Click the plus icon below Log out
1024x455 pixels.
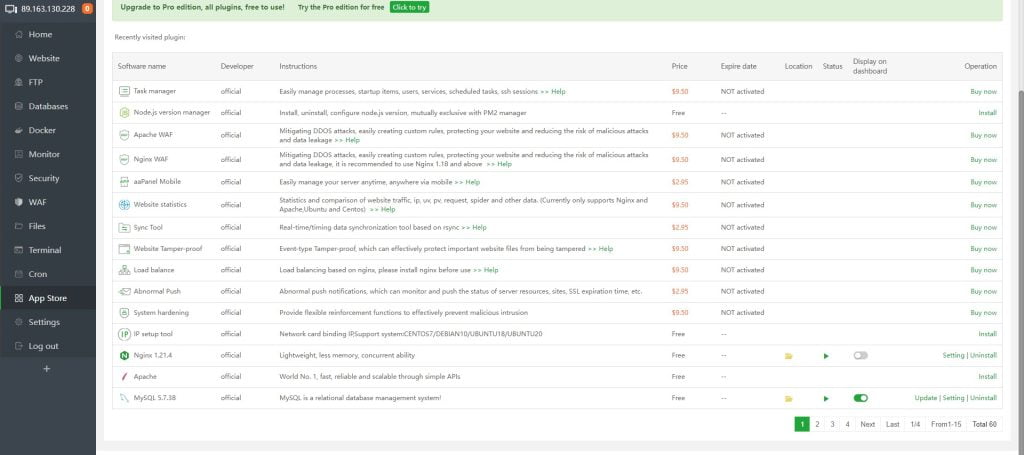pyautogui.click(x=46, y=369)
